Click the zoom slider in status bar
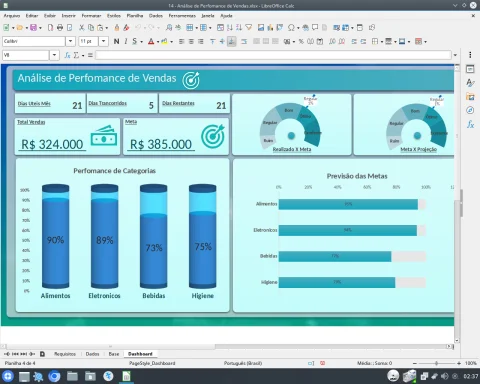The height and width of the screenshot is (384, 480). (437, 363)
